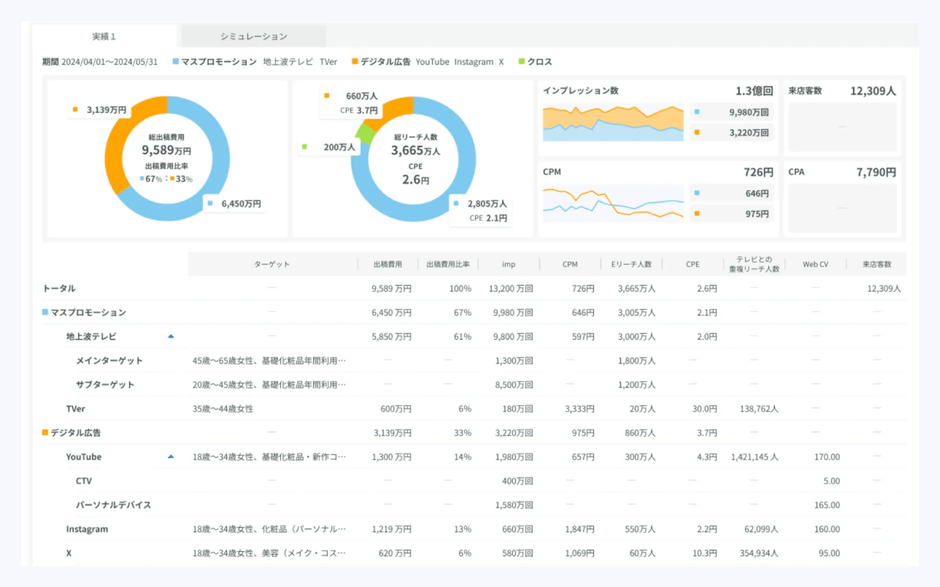This screenshot has width=940, height=587.
Task: Click the インプレッション数 area chart
Action: tap(612, 122)
